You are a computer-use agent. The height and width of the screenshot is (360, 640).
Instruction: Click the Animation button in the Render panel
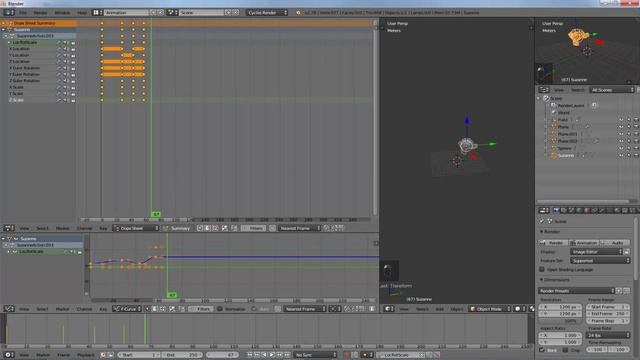pyautogui.click(x=584, y=242)
